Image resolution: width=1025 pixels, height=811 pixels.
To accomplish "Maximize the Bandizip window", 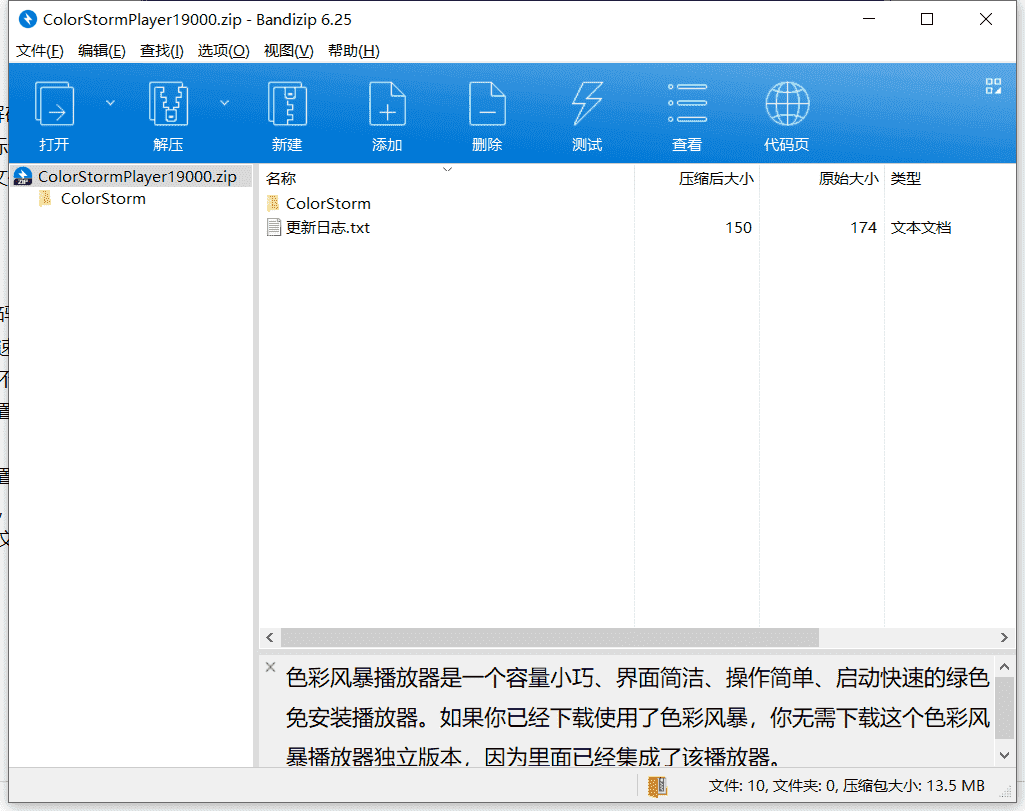I will coord(927,19).
